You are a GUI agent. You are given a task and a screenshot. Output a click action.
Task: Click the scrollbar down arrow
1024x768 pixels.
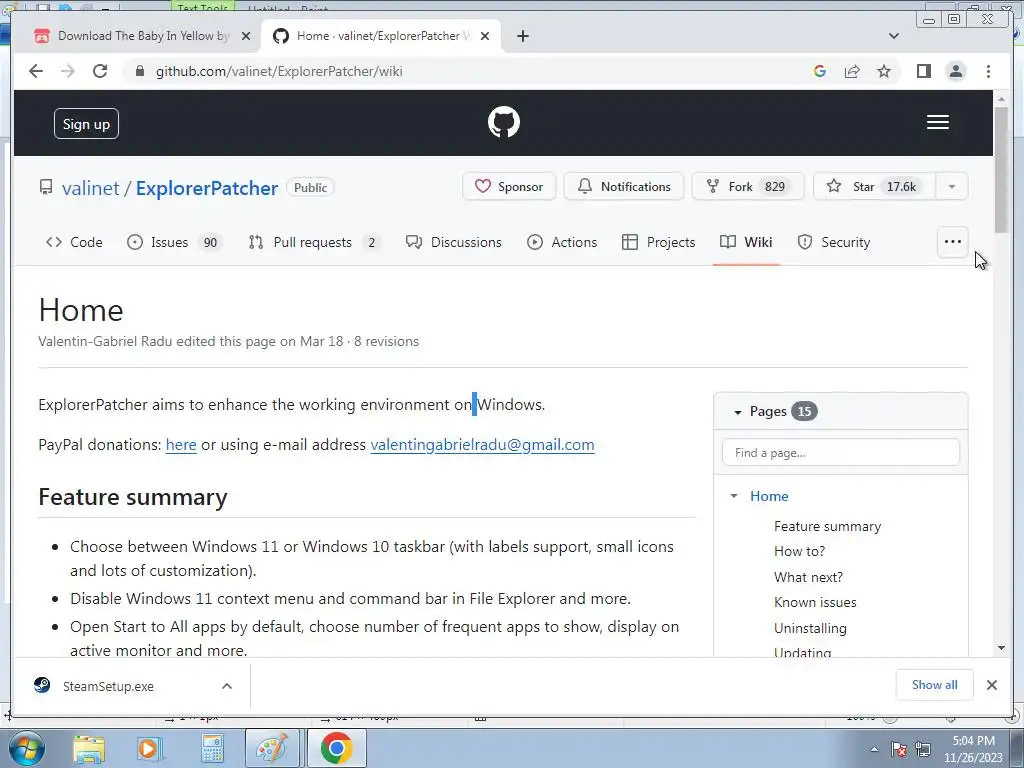pyautogui.click(x=1001, y=648)
